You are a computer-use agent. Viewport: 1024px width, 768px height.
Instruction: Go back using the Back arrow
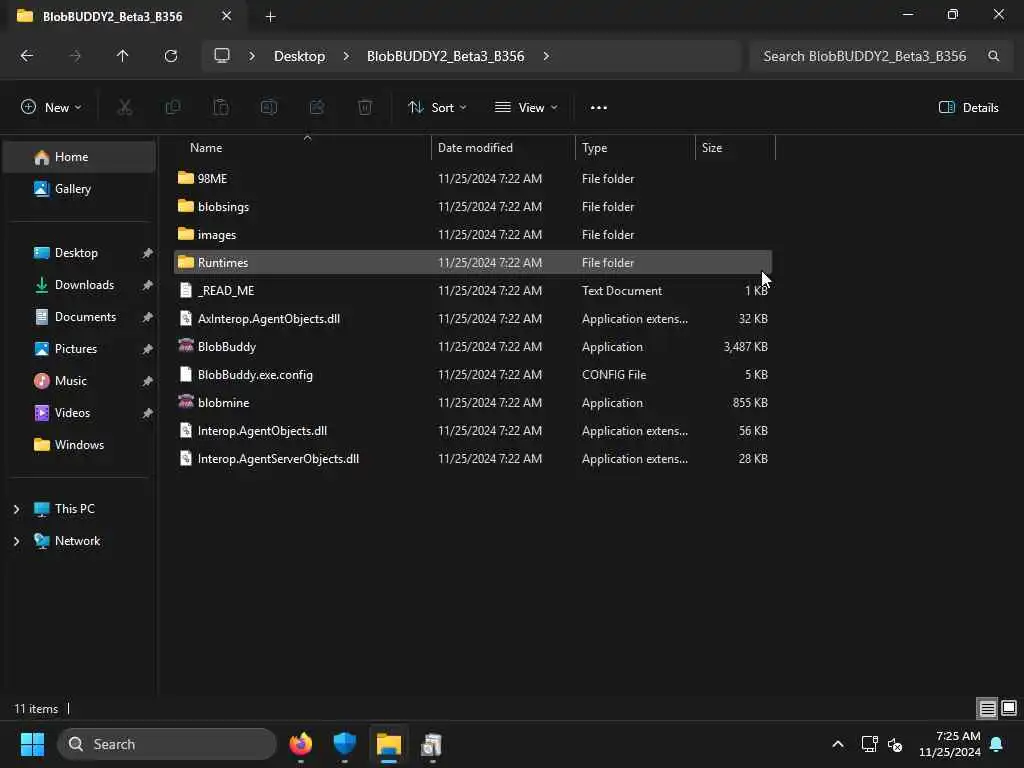pos(27,56)
